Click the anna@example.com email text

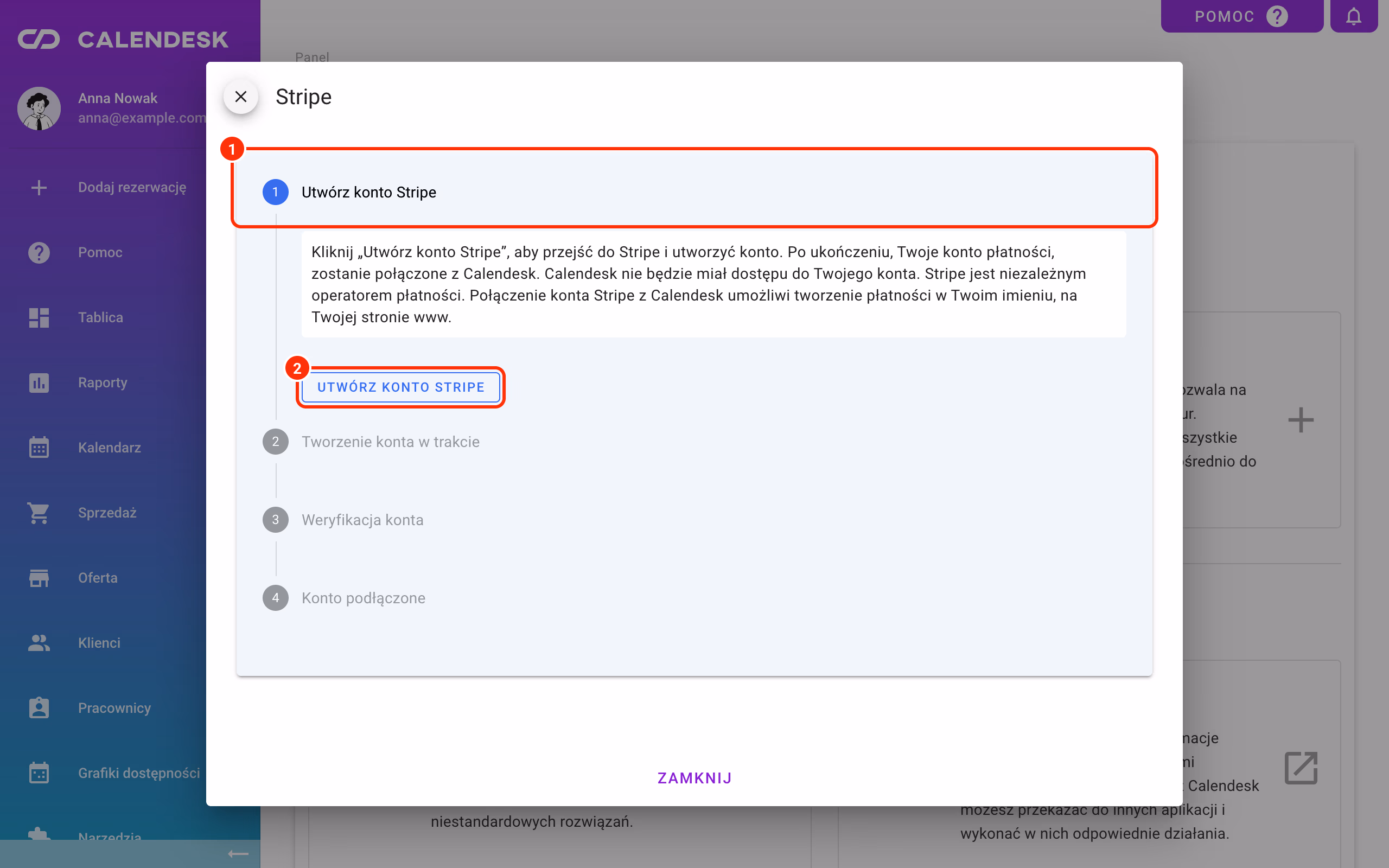click(142, 118)
